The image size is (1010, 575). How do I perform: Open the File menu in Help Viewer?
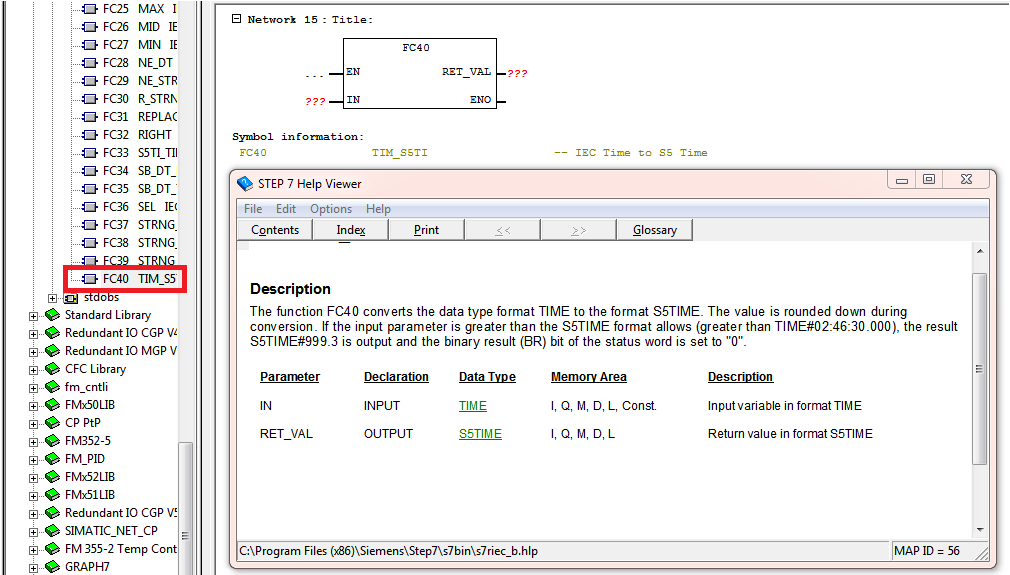coord(253,209)
